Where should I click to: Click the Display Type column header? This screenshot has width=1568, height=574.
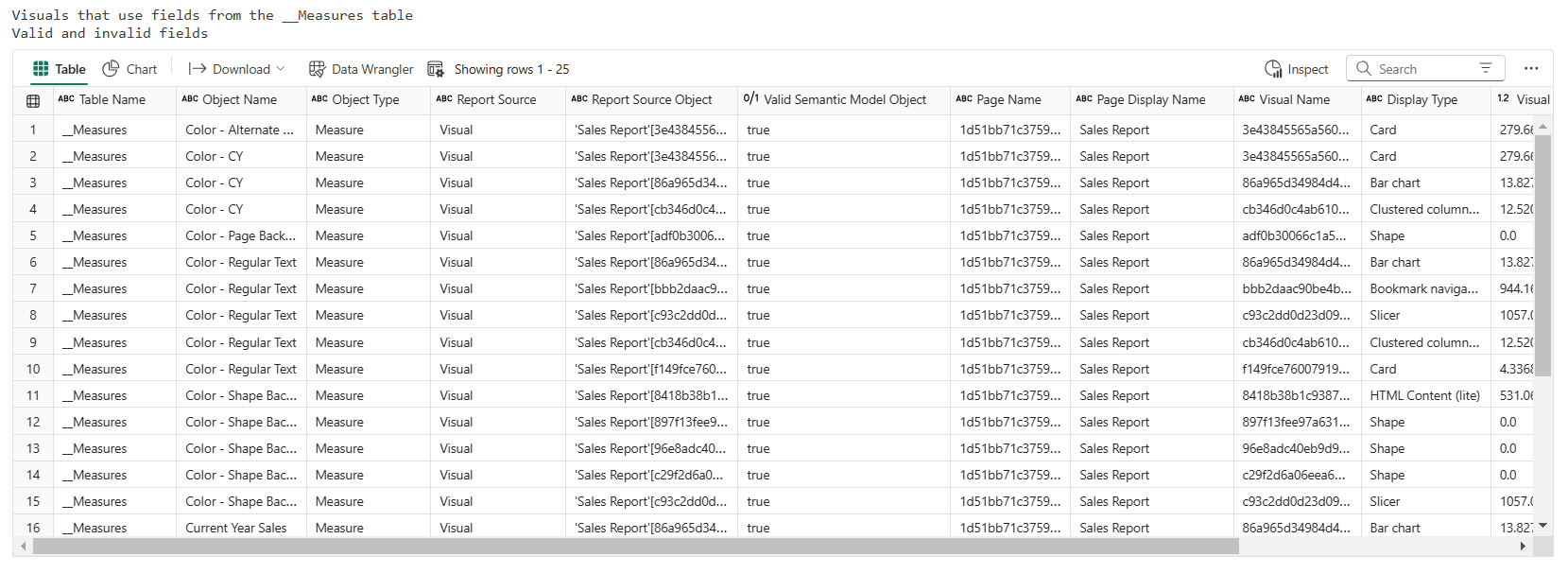pos(1422,99)
